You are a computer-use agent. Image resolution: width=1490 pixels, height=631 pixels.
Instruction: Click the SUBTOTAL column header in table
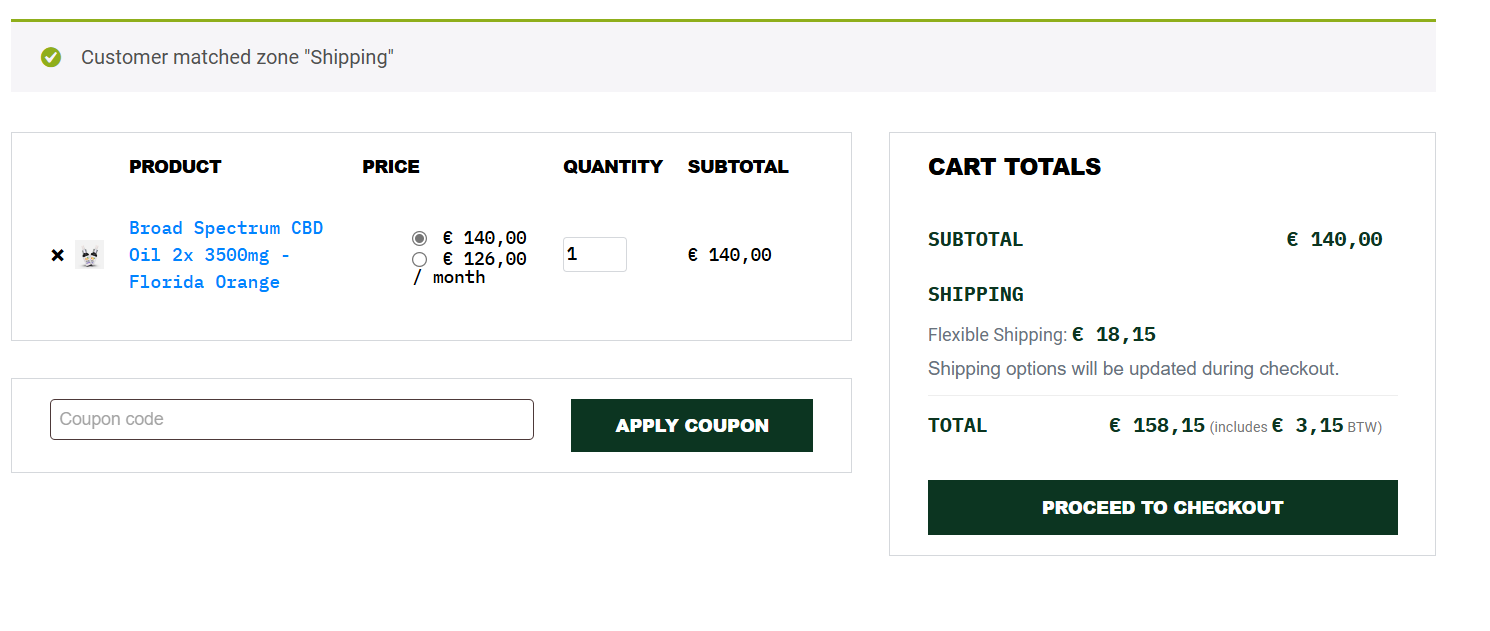[x=738, y=167]
